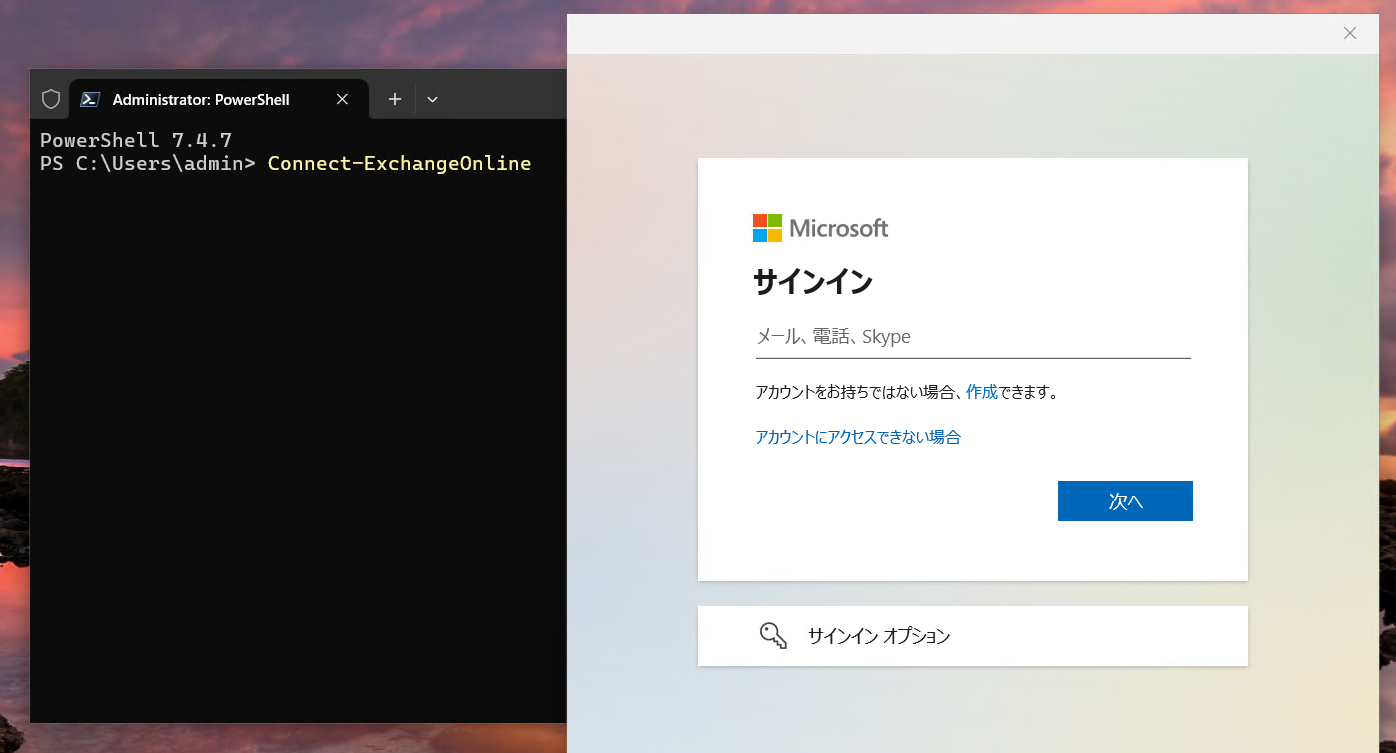The height and width of the screenshot is (753, 1396).
Task: Open a new terminal tab with the plus button
Action: pyautogui.click(x=395, y=99)
